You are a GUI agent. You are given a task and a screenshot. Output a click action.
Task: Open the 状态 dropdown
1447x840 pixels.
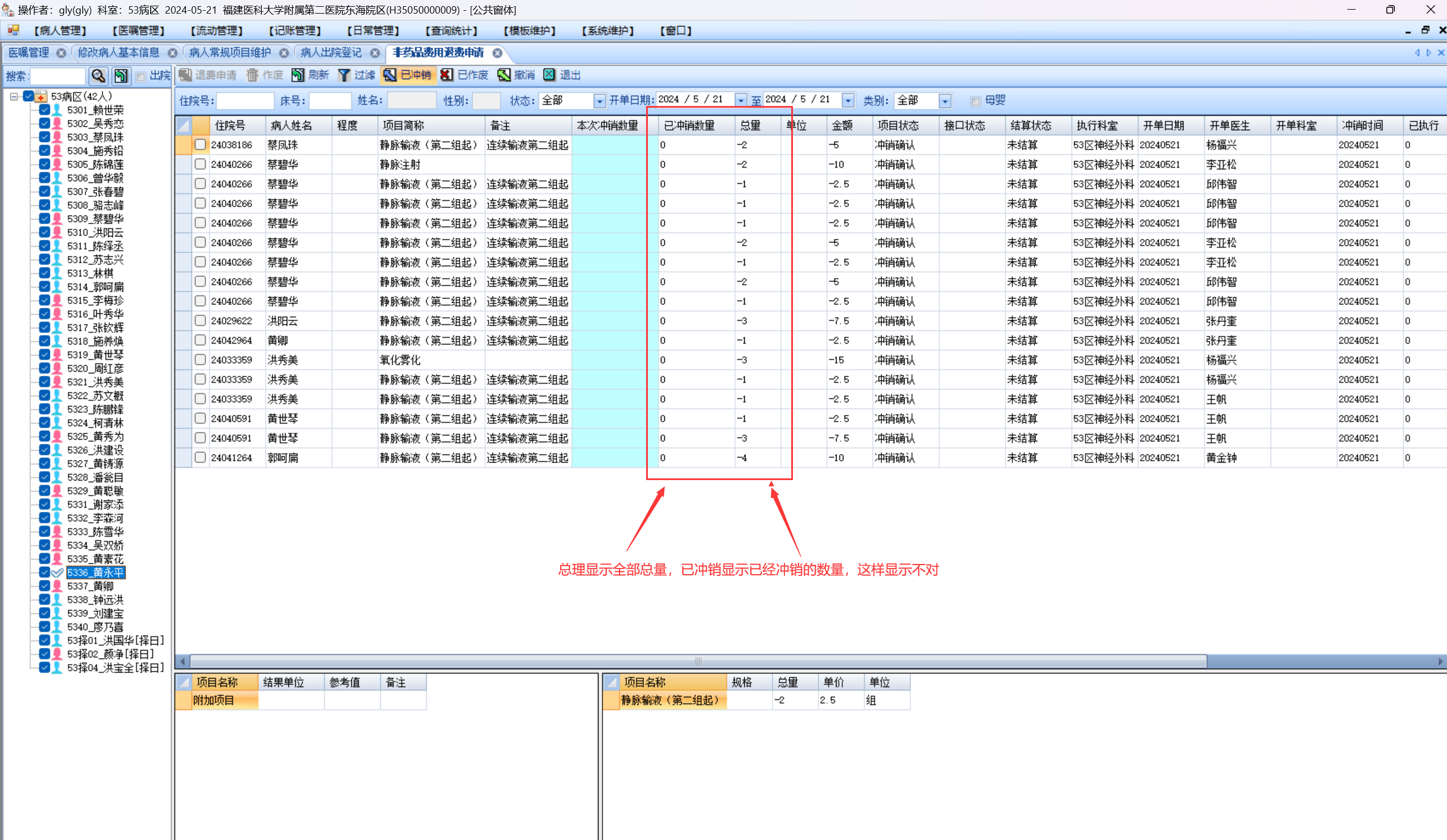pyautogui.click(x=599, y=101)
